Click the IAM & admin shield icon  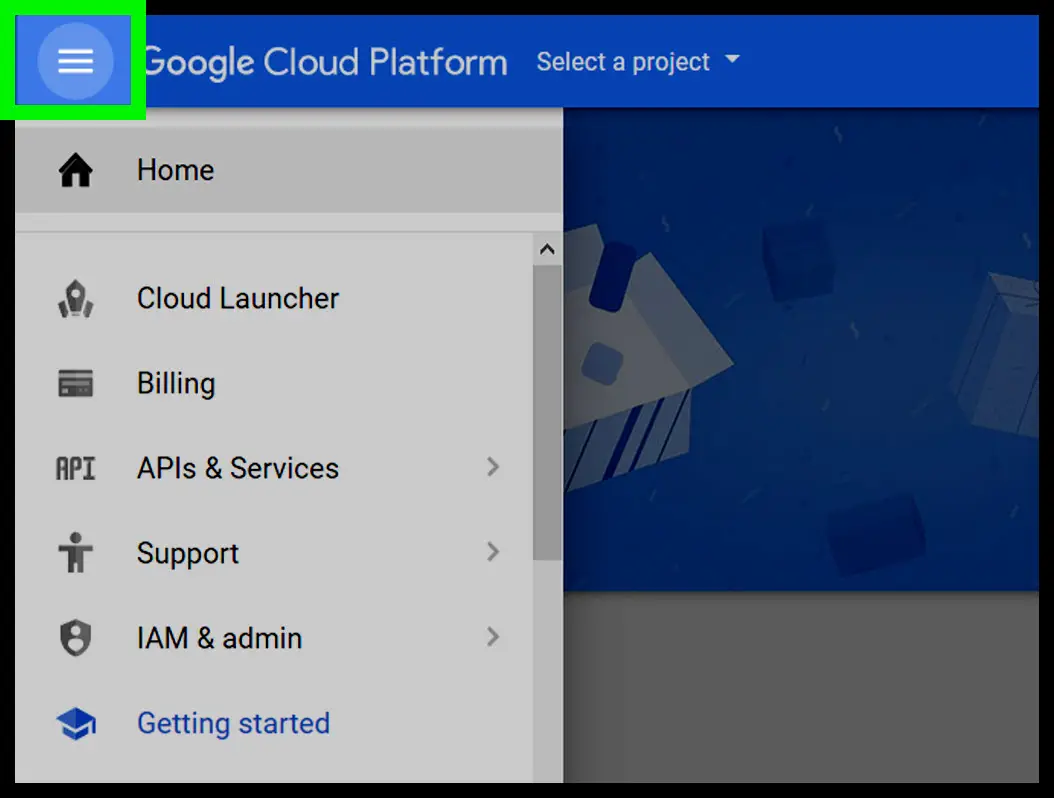75,637
